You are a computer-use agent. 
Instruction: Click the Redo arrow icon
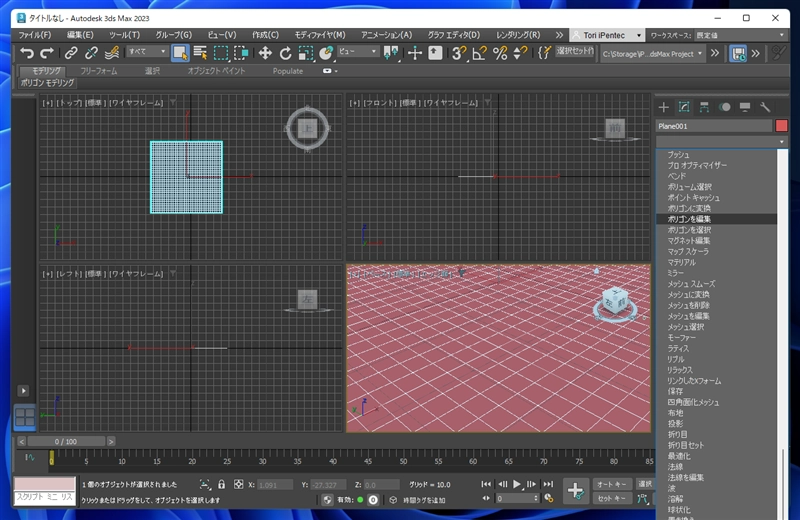[47, 53]
